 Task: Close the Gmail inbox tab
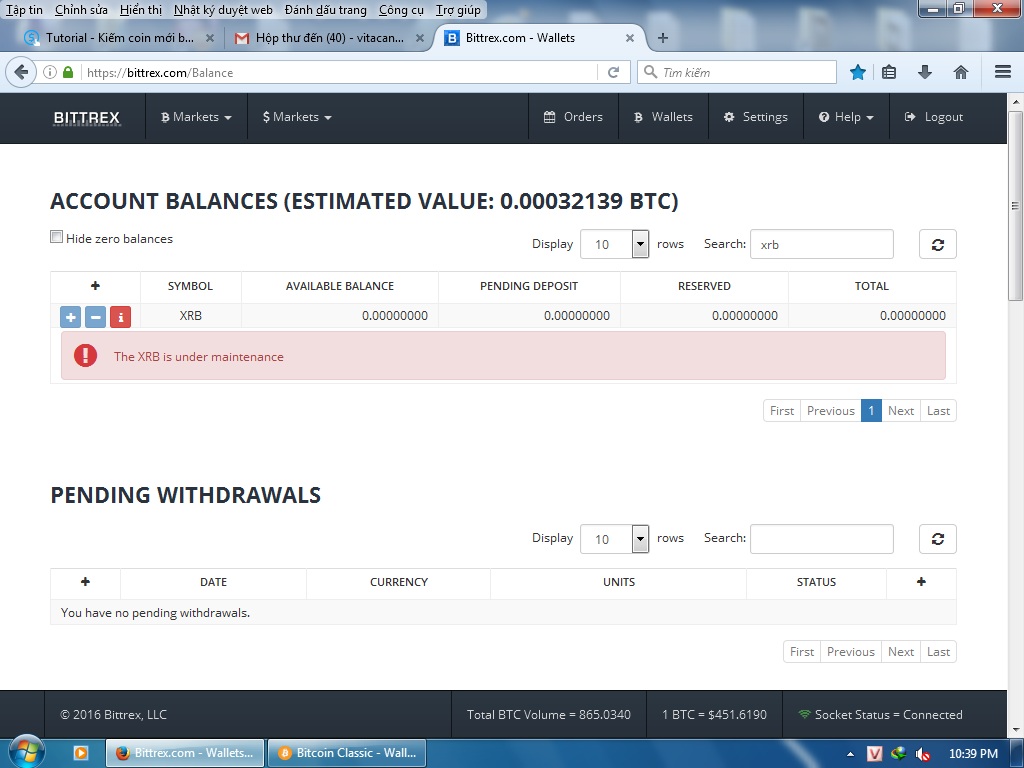click(420, 38)
